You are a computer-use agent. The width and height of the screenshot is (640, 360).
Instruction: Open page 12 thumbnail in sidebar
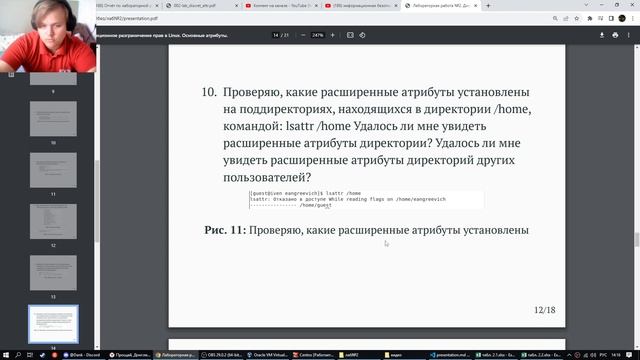(x=53, y=222)
